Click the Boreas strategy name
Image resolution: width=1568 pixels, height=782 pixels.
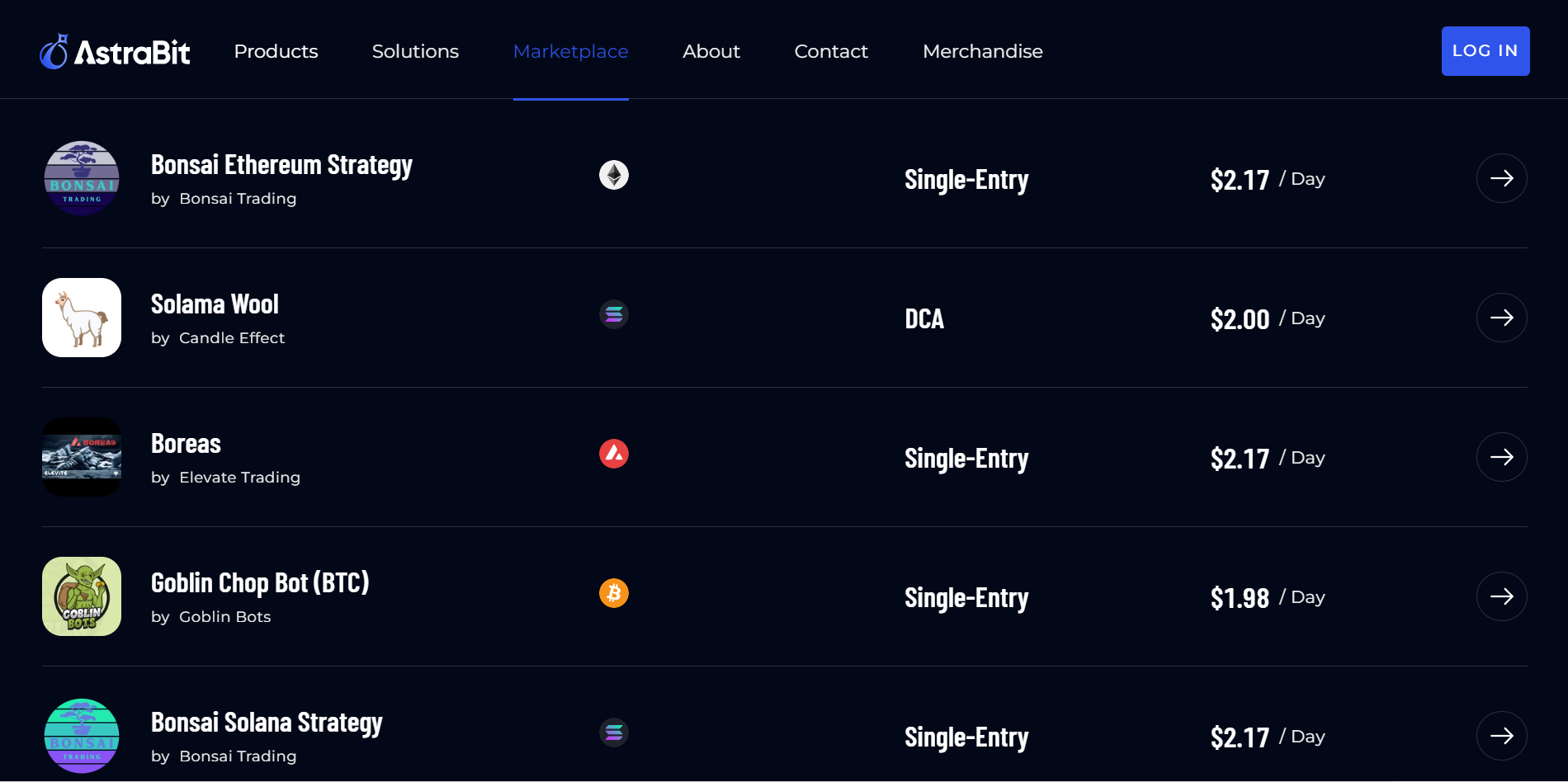186,444
